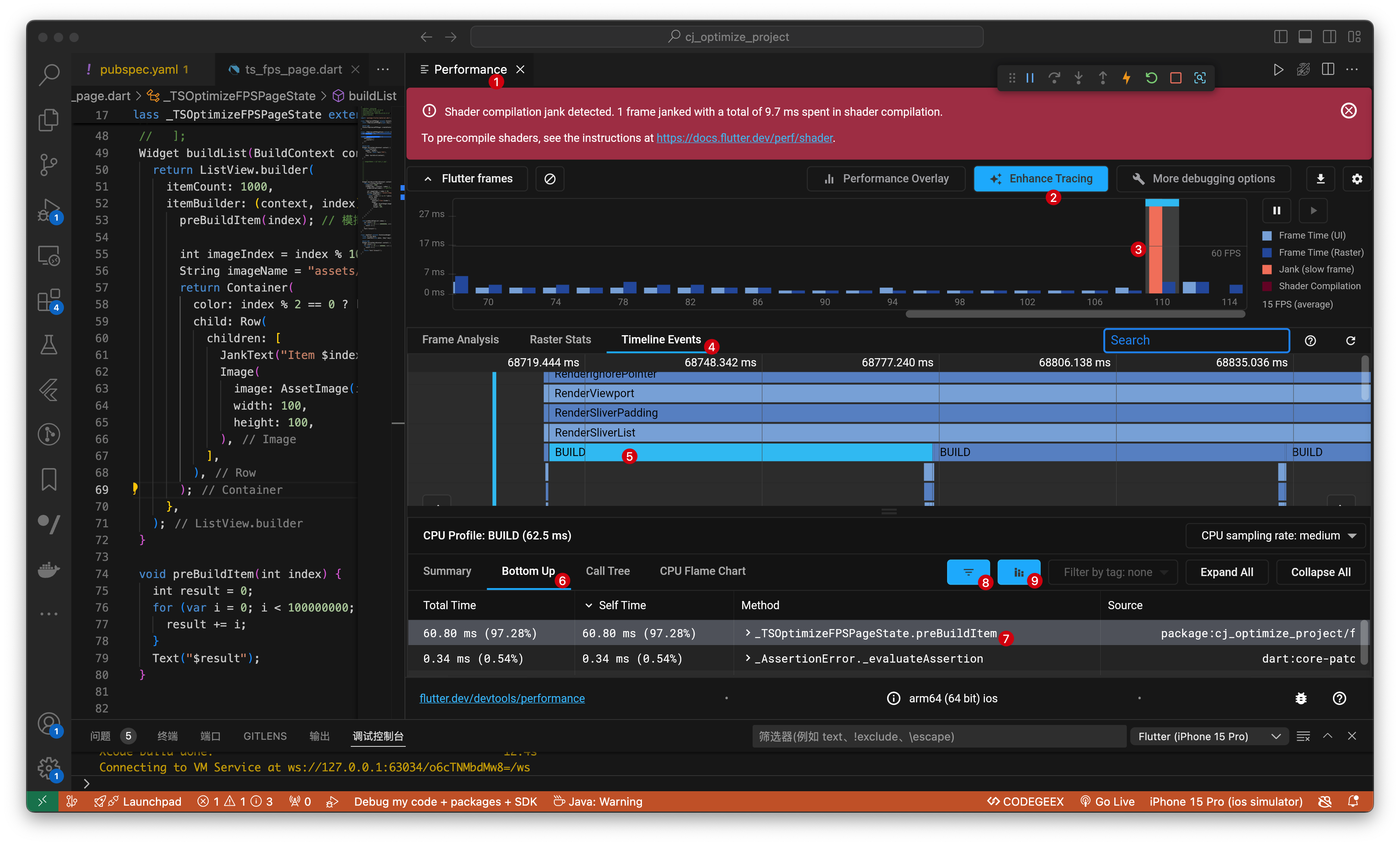
Task: Click Step Over in debug toolbar
Action: (1055, 78)
